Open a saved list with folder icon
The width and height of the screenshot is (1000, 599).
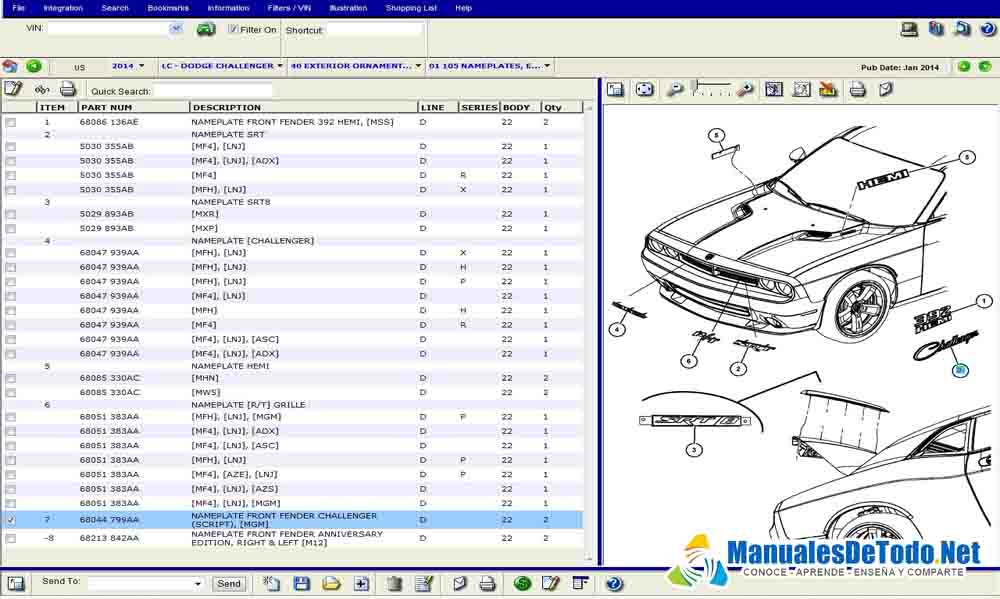[332, 583]
